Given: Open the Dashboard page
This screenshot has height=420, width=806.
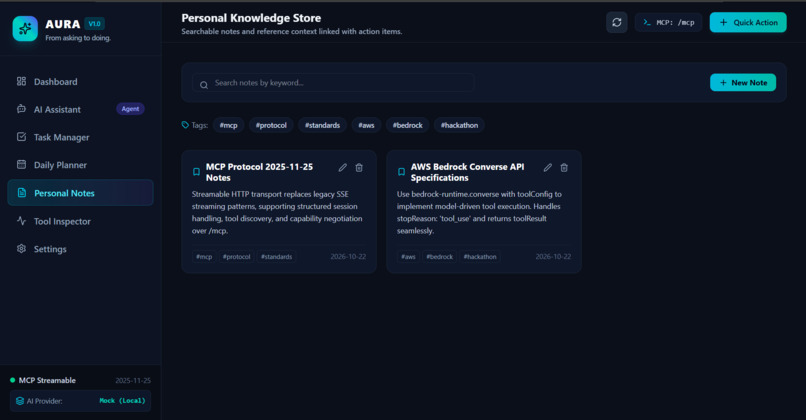Looking at the screenshot, I should coord(80,82).
